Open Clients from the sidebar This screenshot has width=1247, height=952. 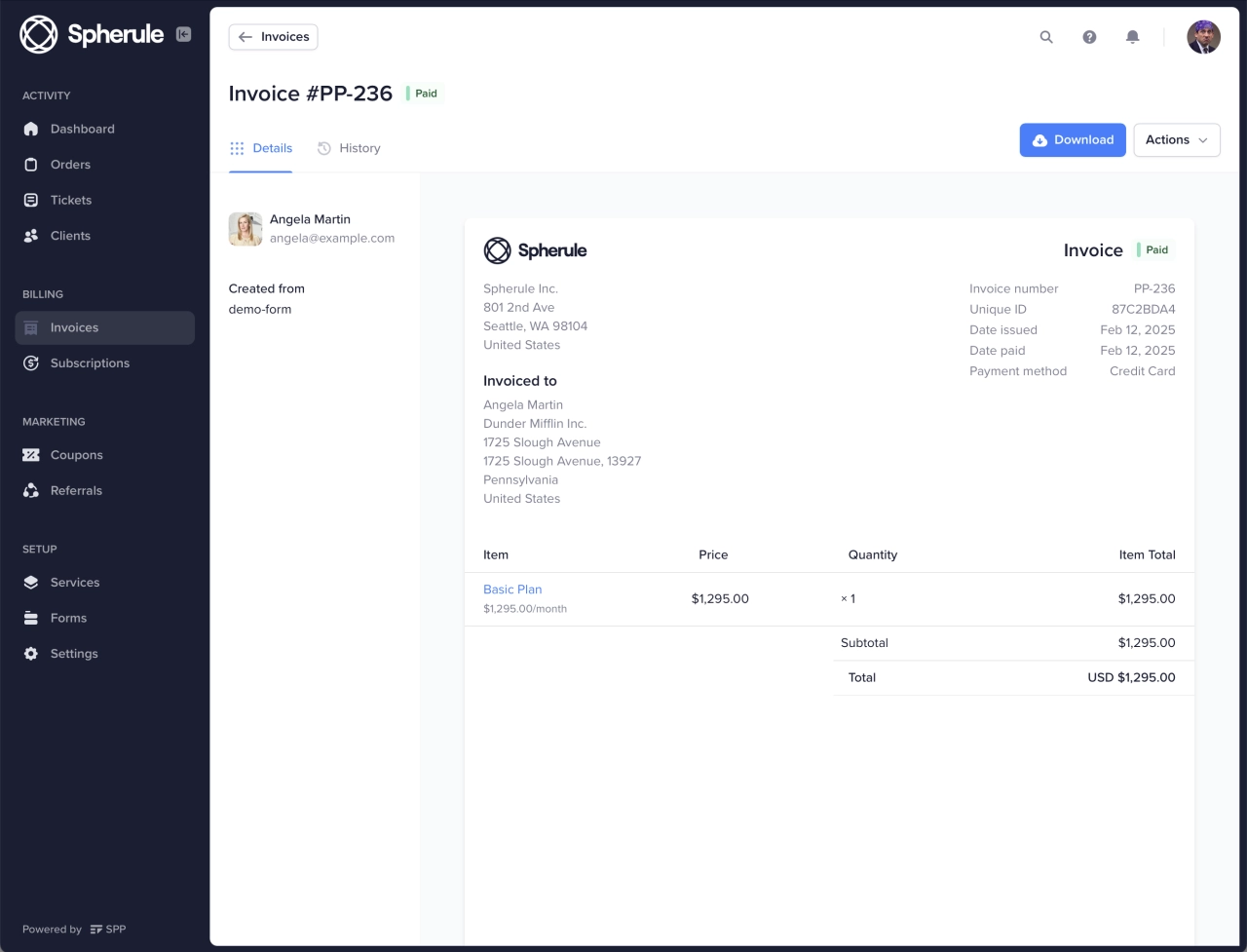105,236
